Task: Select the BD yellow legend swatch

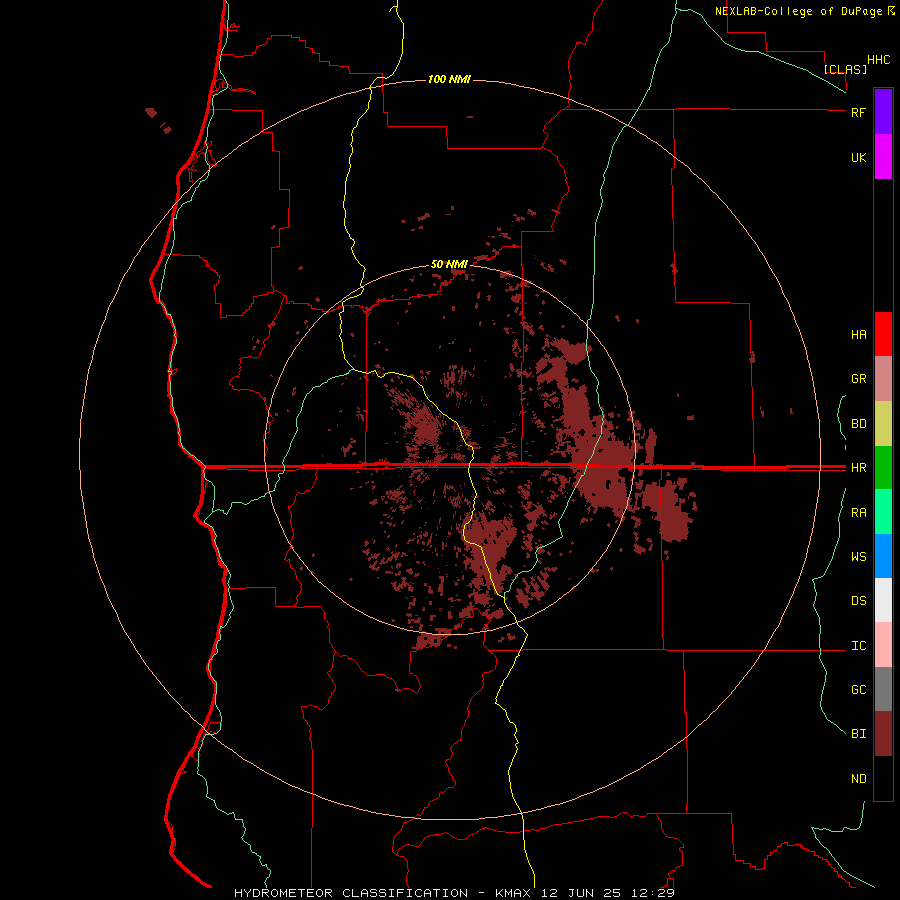Action: coord(883,424)
